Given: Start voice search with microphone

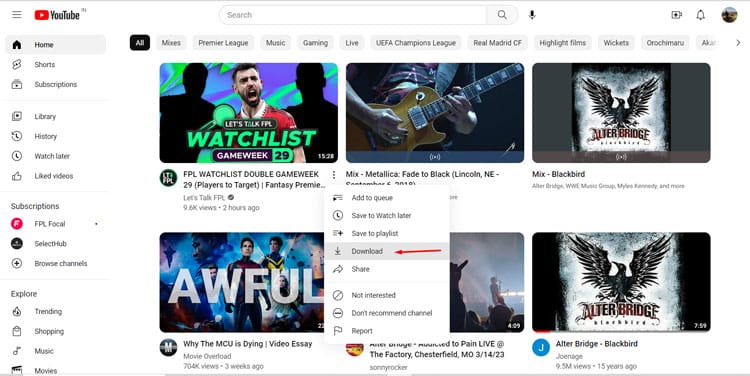Looking at the screenshot, I should [532, 15].
